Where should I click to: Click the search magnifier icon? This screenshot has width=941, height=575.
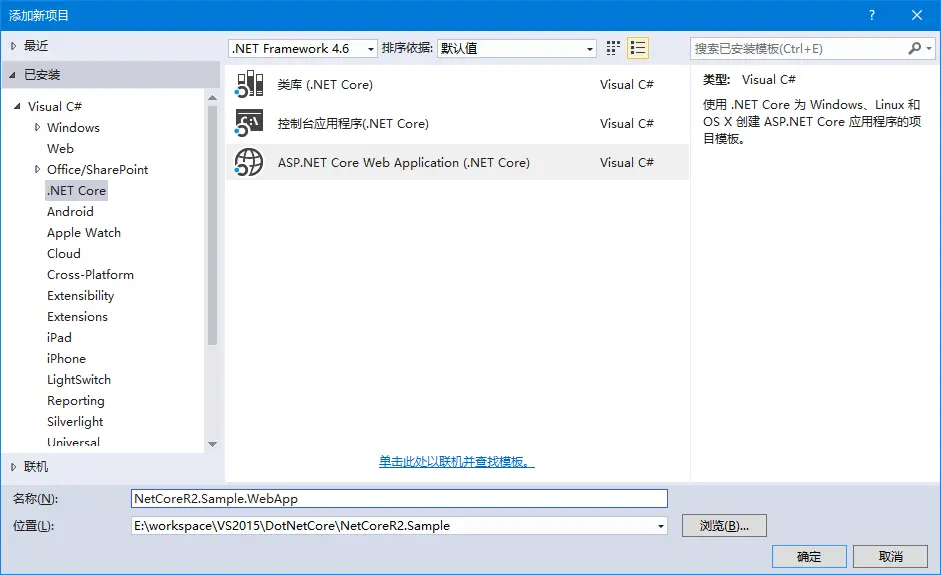pyautogui.click(x=915, y=48)
